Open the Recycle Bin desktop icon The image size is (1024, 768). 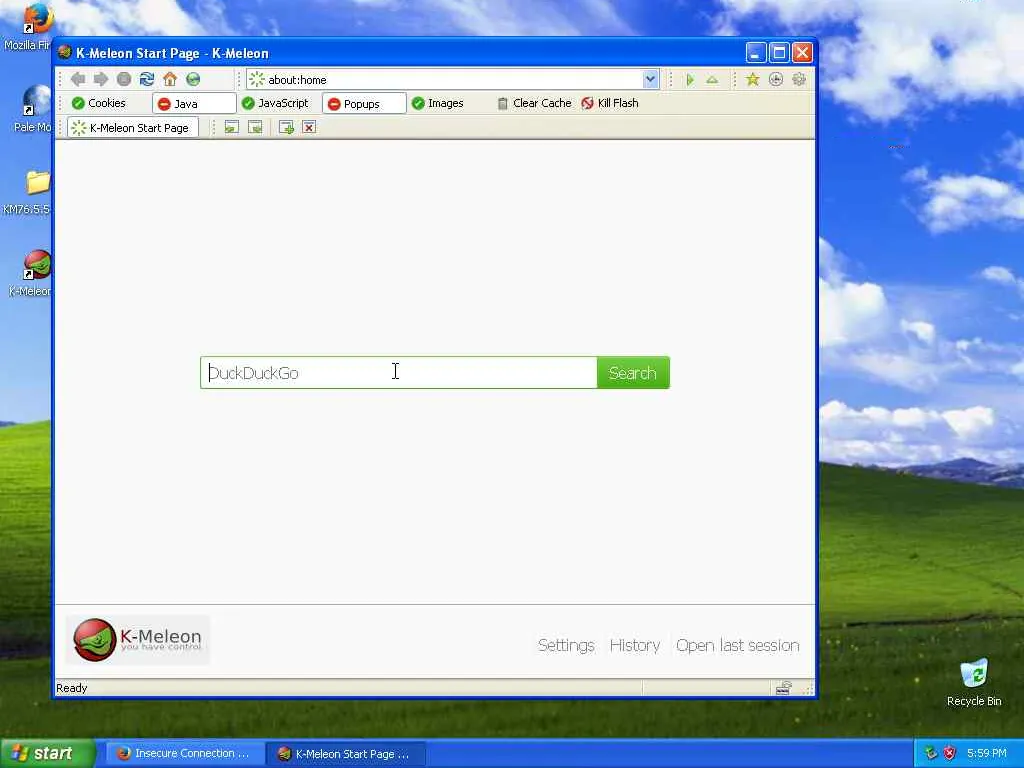point(974,682)
